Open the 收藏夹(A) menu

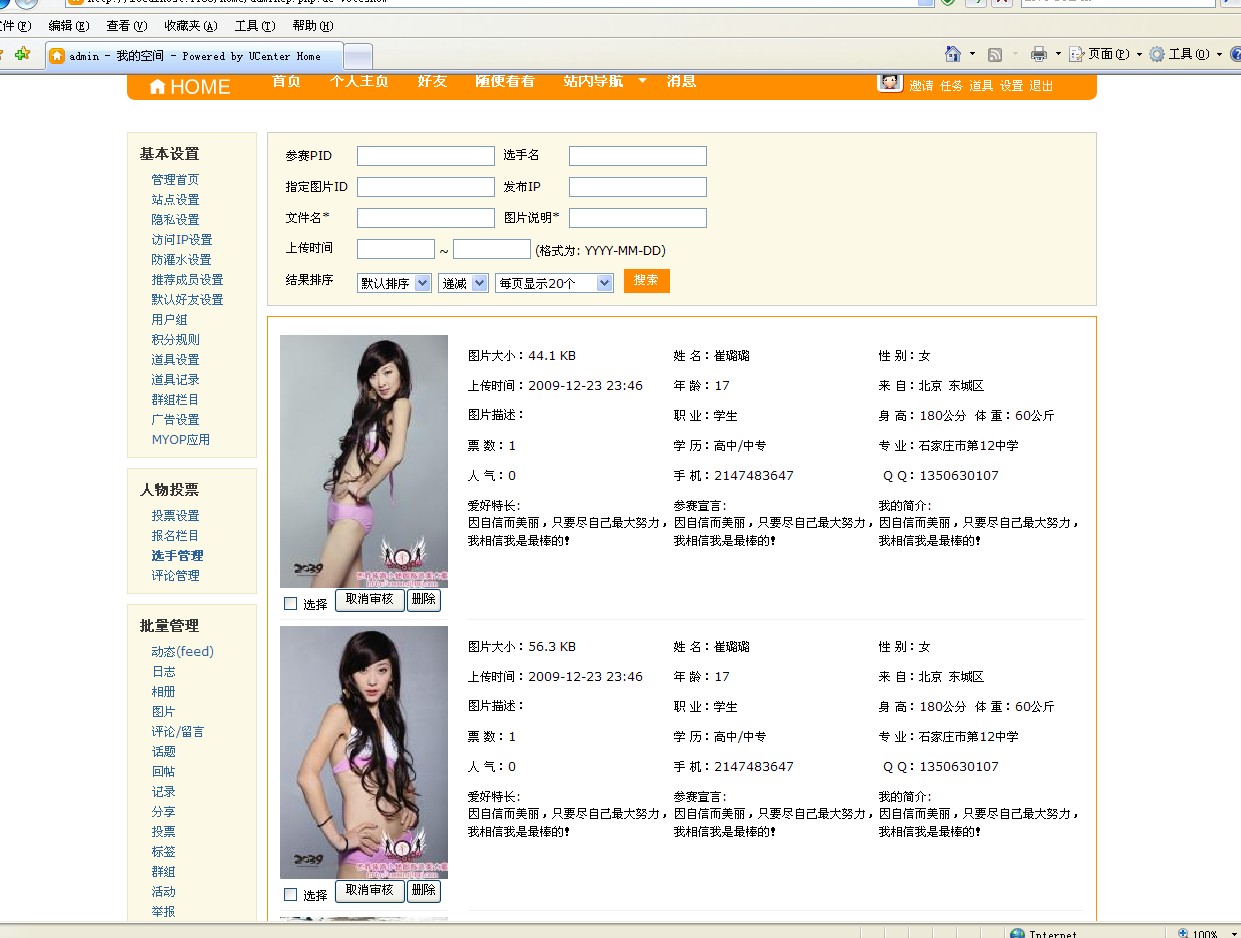pos(192,25)
